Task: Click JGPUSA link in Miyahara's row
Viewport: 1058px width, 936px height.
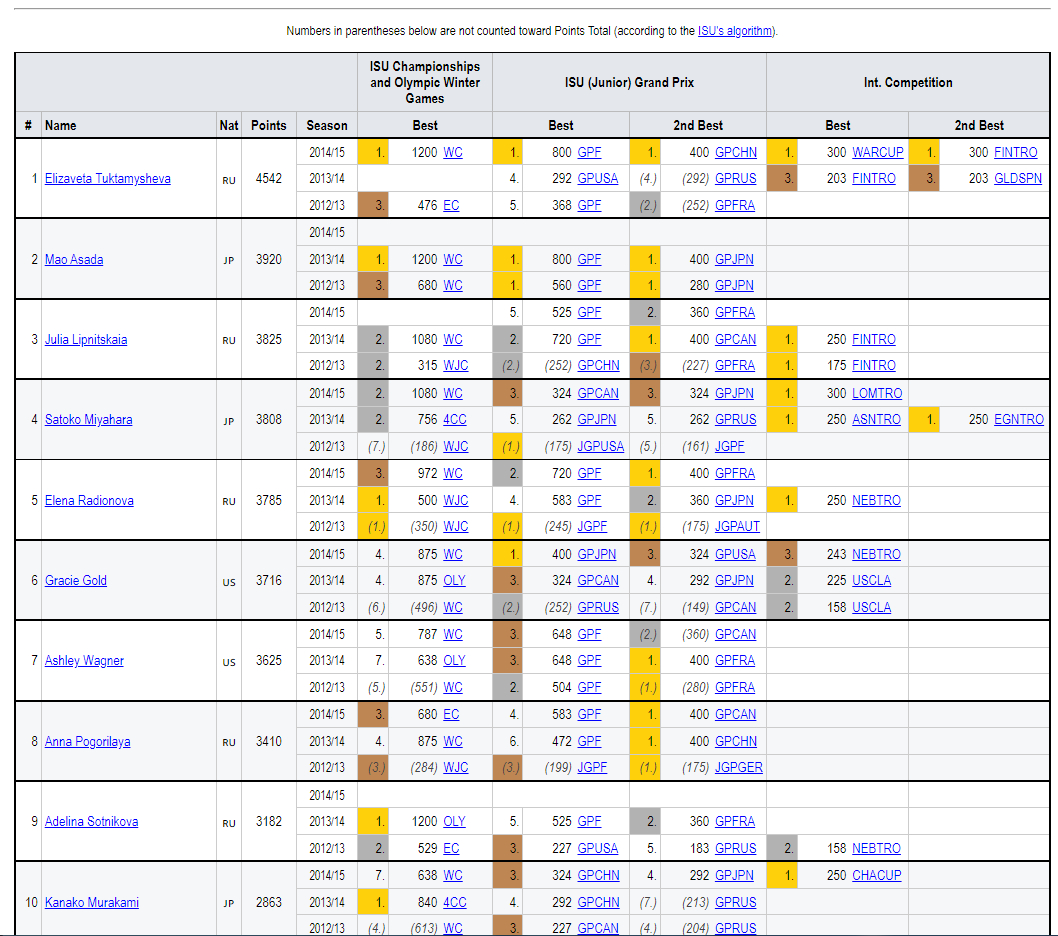Action: click(x=601, y=447)
